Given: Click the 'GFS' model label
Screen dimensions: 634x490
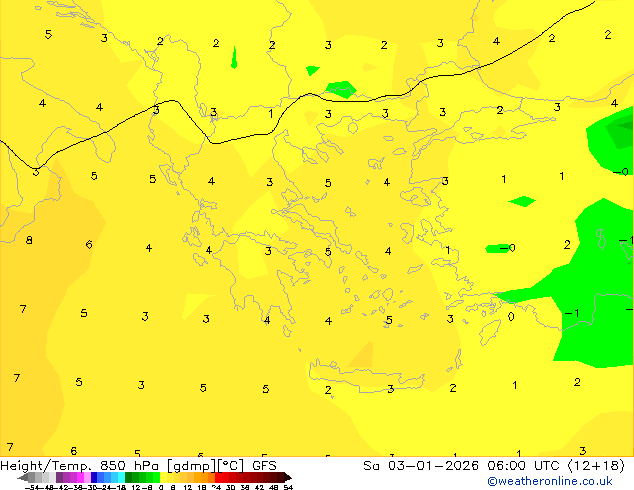Looking at the screenshot, I should click(264, 466).
